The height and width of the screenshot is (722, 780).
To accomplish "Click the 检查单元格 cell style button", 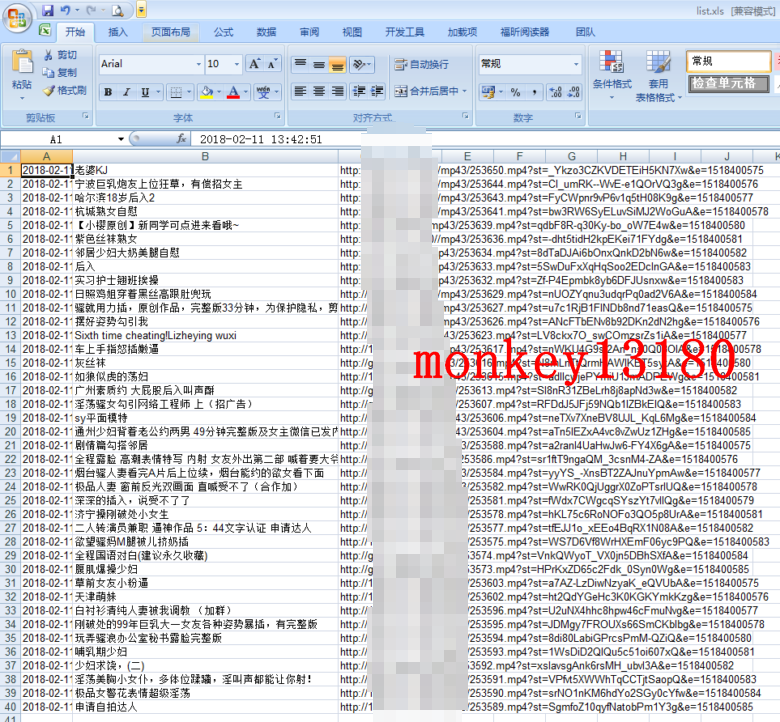I will [726, 83].
